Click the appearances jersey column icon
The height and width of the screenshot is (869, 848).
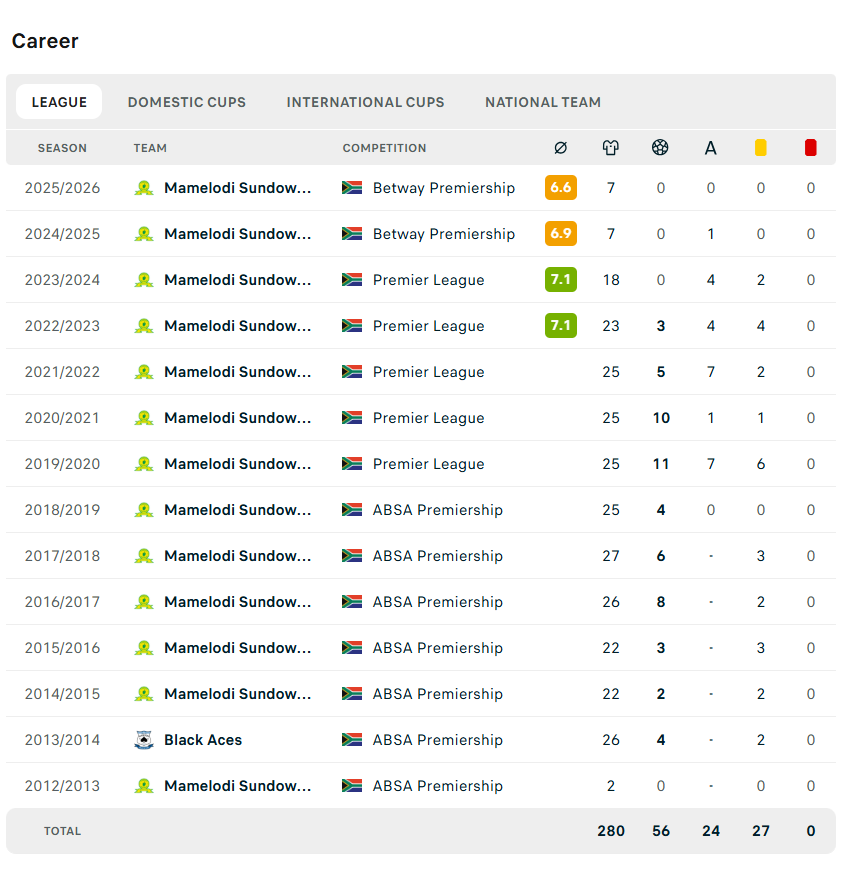tap(610, 147)
